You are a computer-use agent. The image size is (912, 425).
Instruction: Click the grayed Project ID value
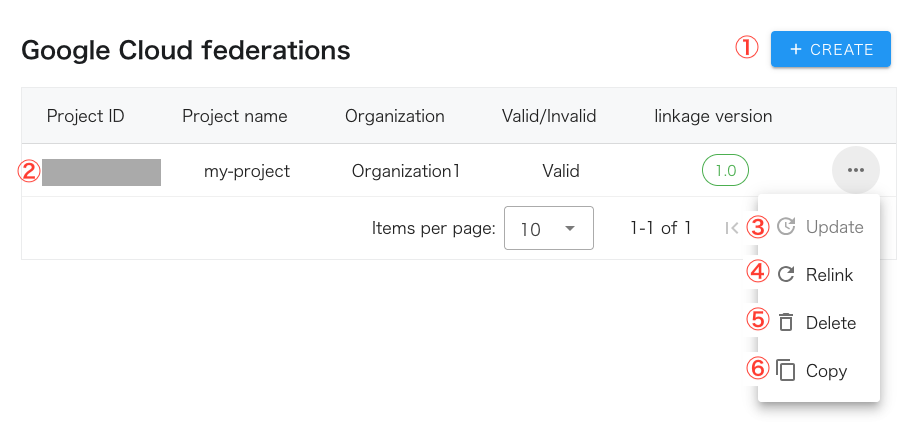(101, 172)
